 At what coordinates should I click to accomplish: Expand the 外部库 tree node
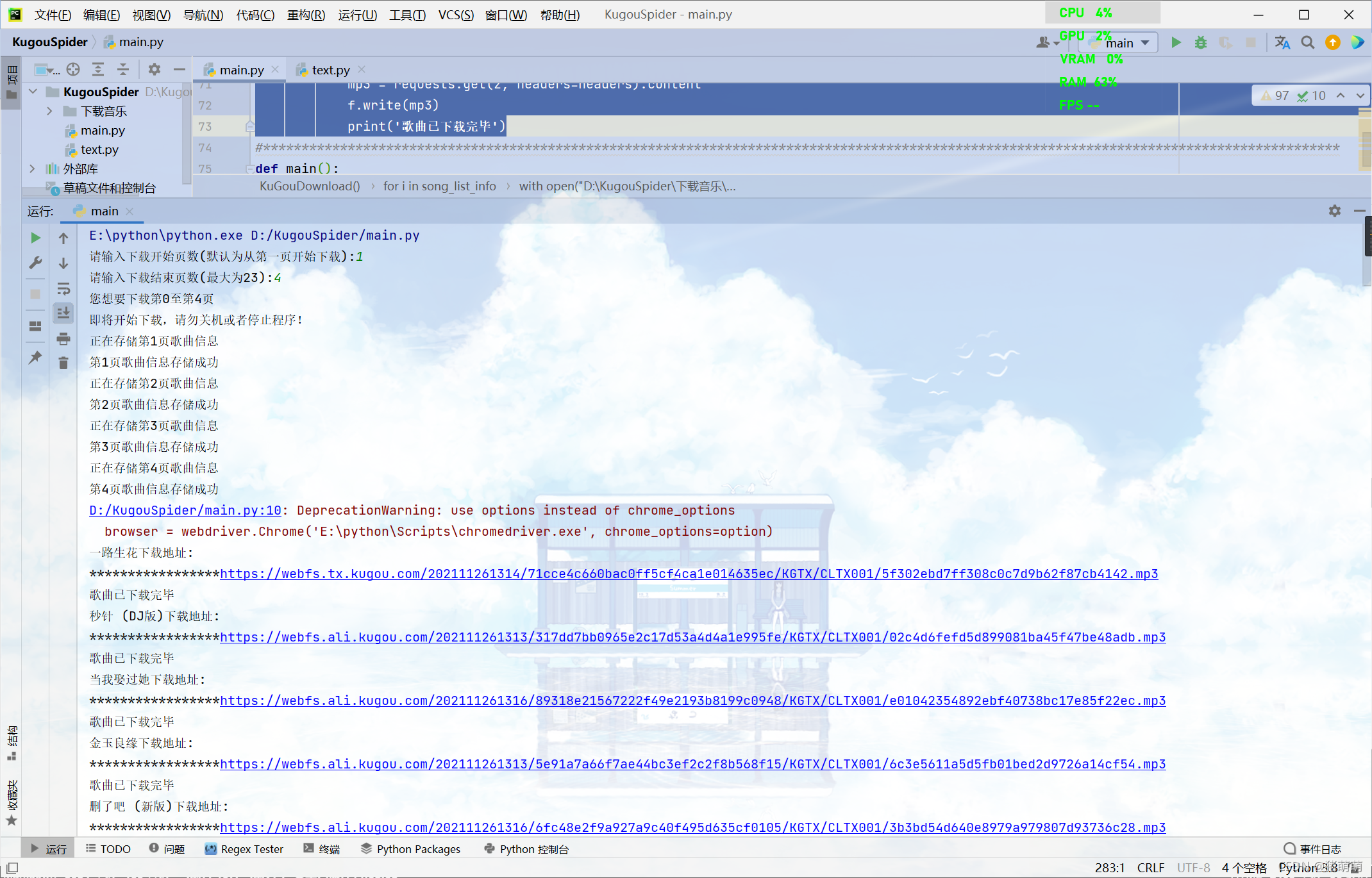[x=32, y=169]
